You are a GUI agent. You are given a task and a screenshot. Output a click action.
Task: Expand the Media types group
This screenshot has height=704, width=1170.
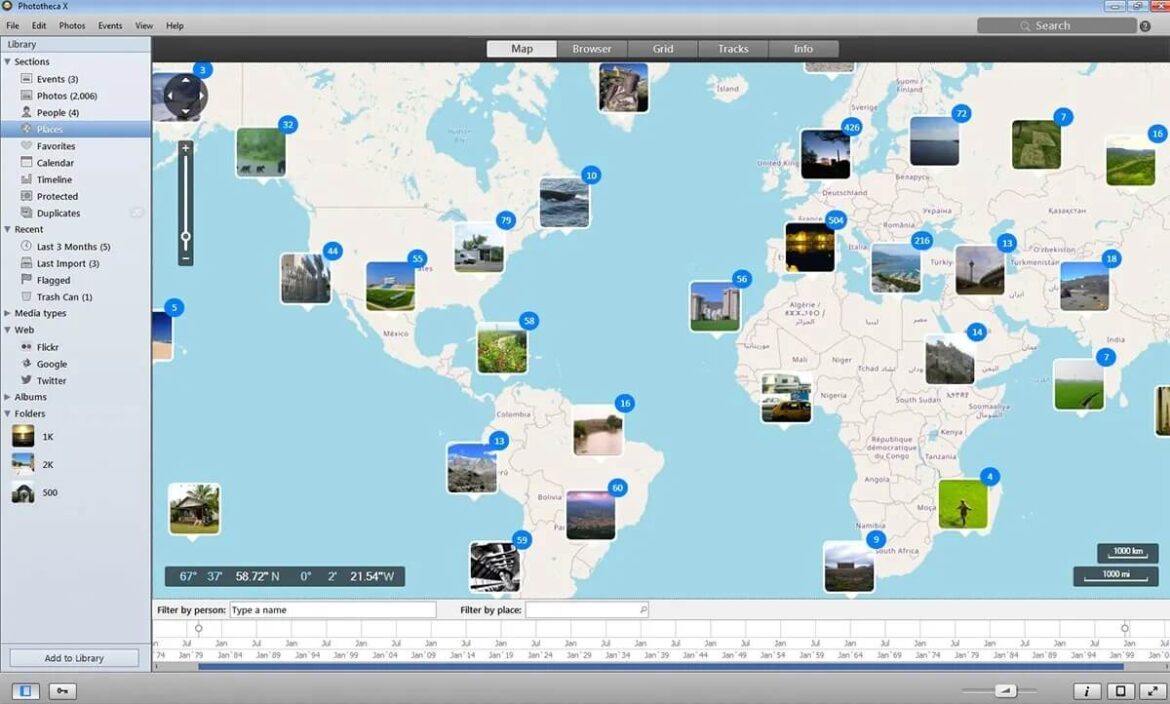click(x=8, y=313)
